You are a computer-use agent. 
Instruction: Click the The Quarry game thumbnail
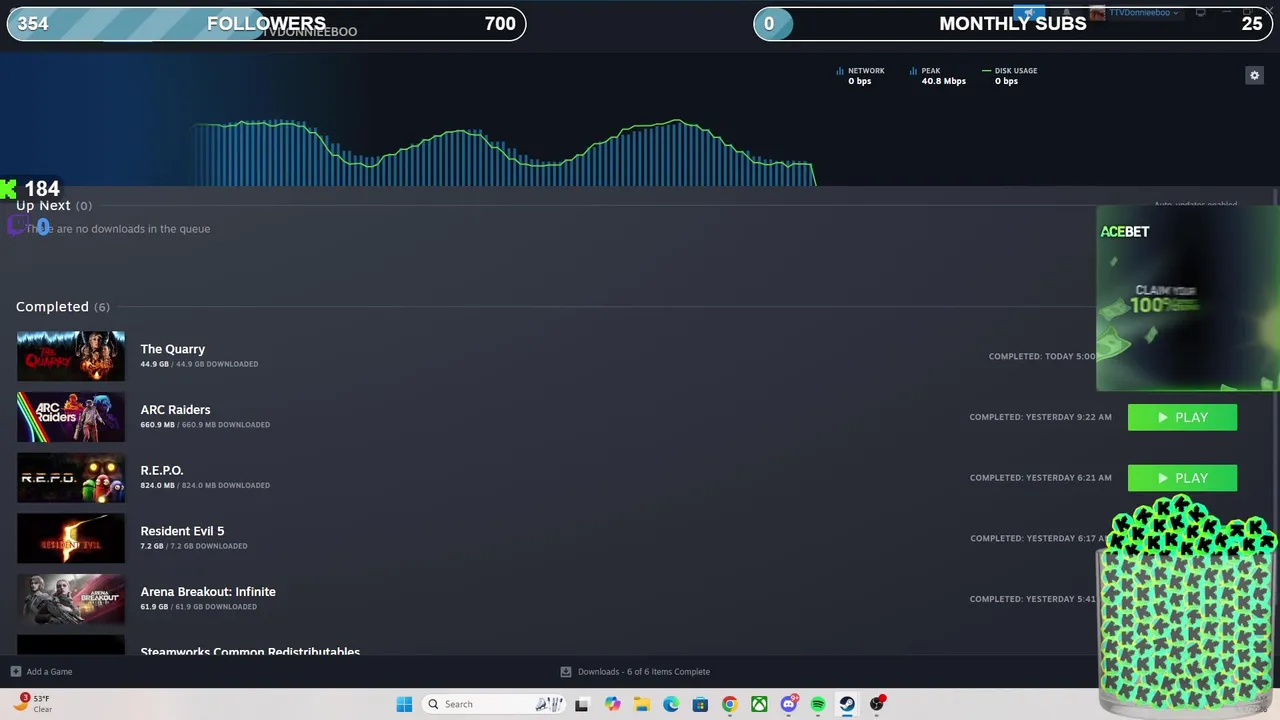[x=71, y=356]
